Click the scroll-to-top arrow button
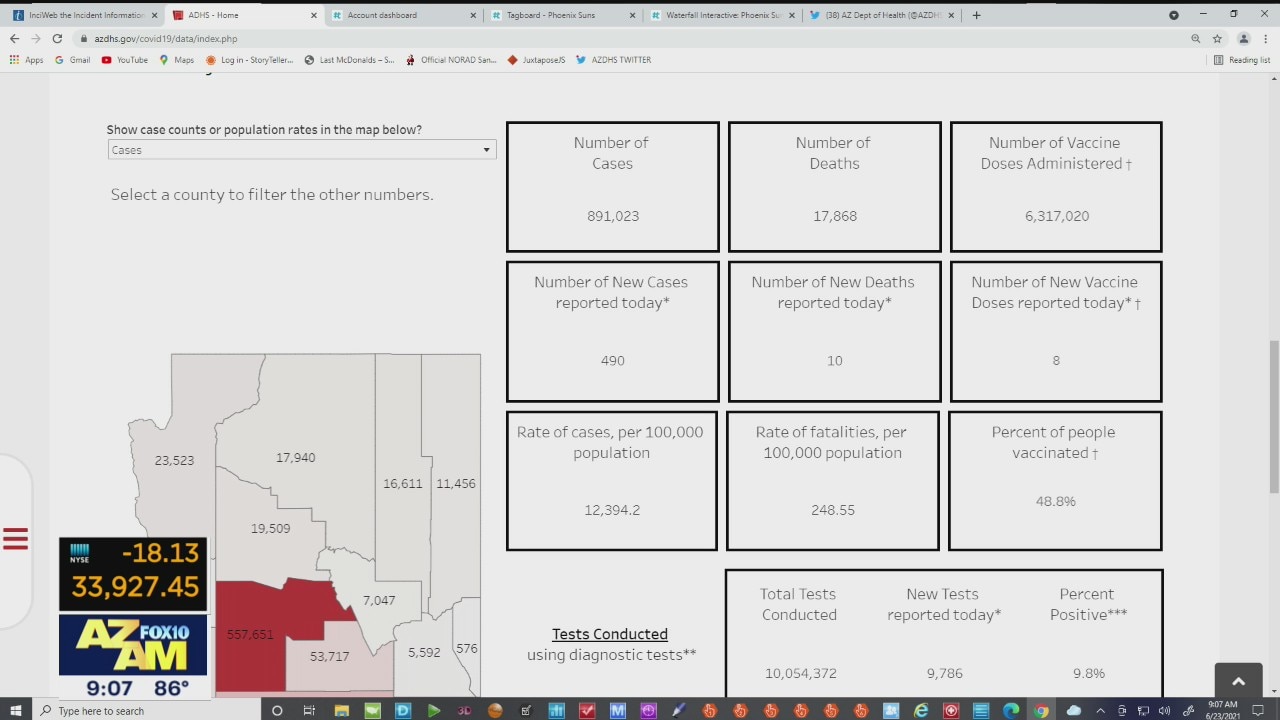The width and height of the screenshot is (1280, 720). (1238, 681)
